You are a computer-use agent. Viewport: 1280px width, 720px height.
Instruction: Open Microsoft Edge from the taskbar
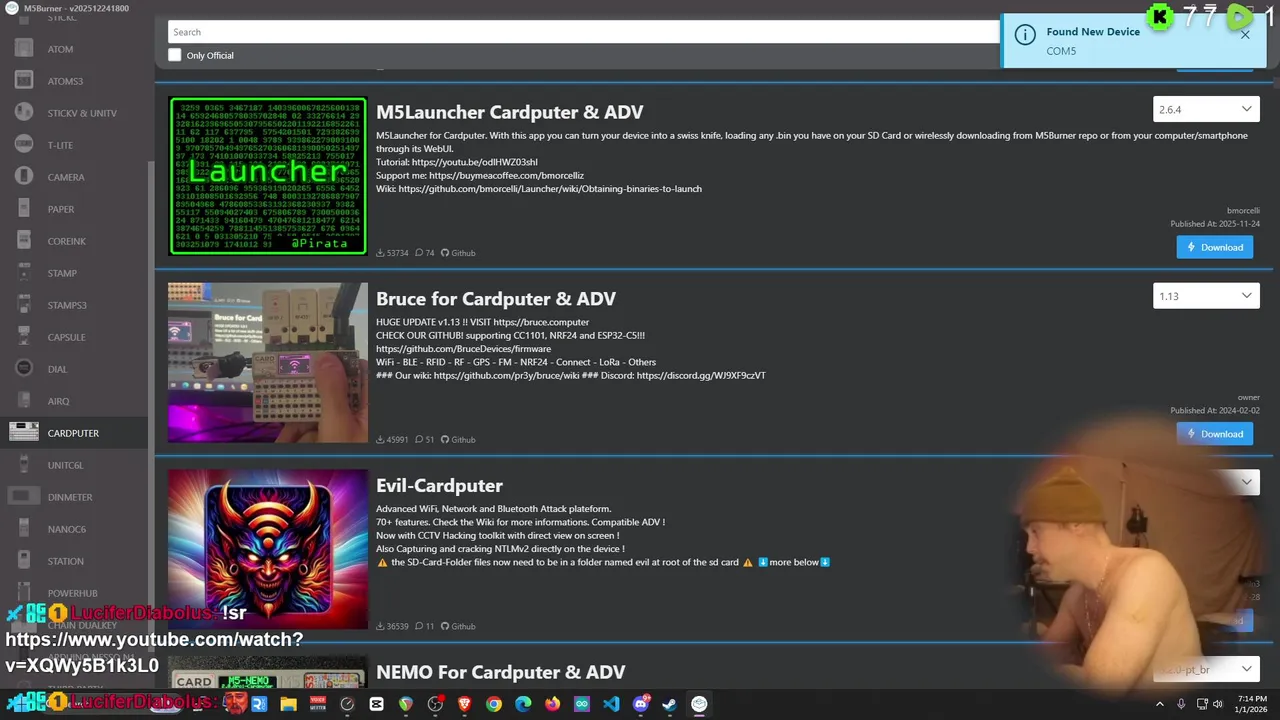[523, 704]
